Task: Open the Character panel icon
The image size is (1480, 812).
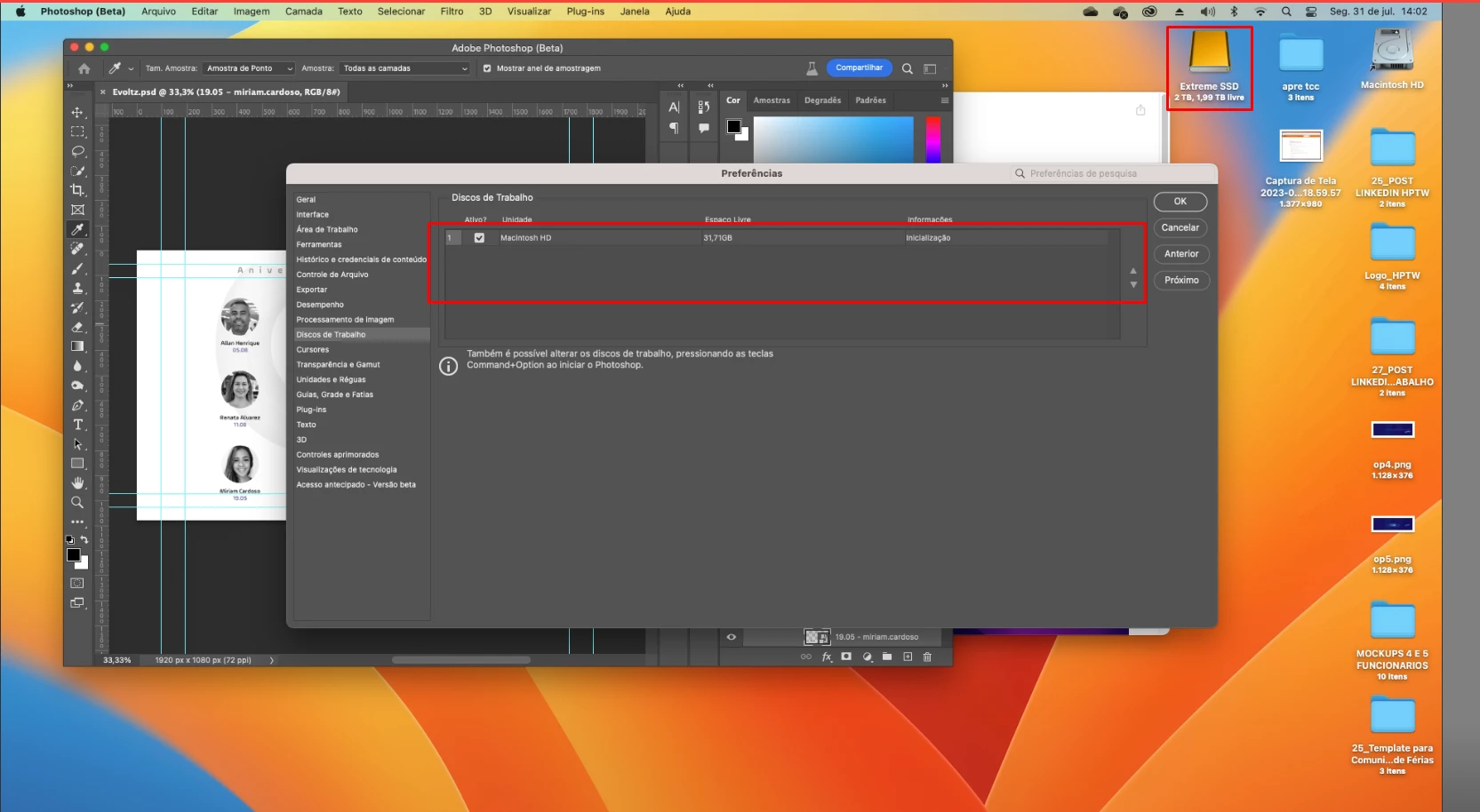Action: coord(674,107)
